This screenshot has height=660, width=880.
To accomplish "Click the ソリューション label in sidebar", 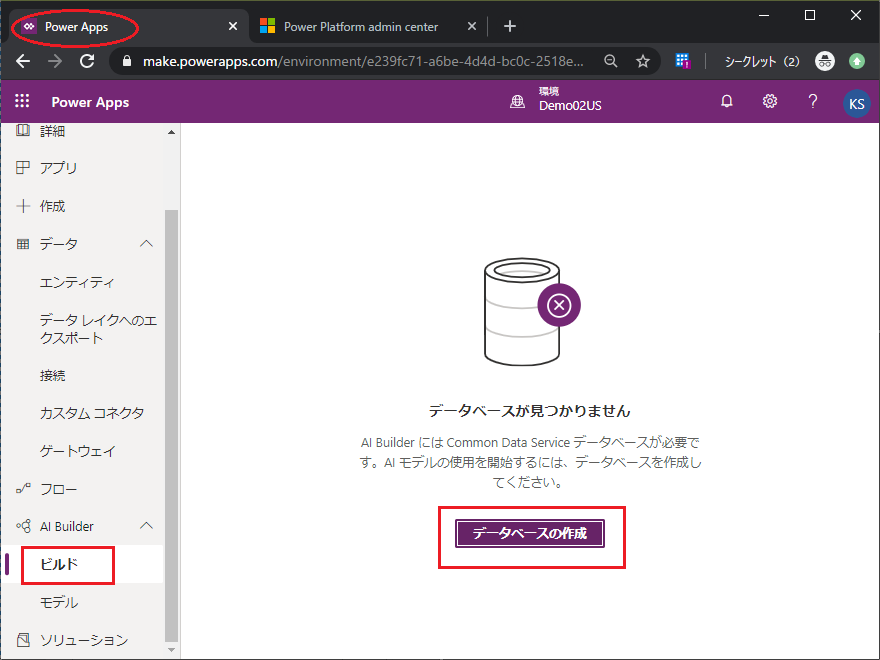I will pyautogui.click(x=84, y=640).
